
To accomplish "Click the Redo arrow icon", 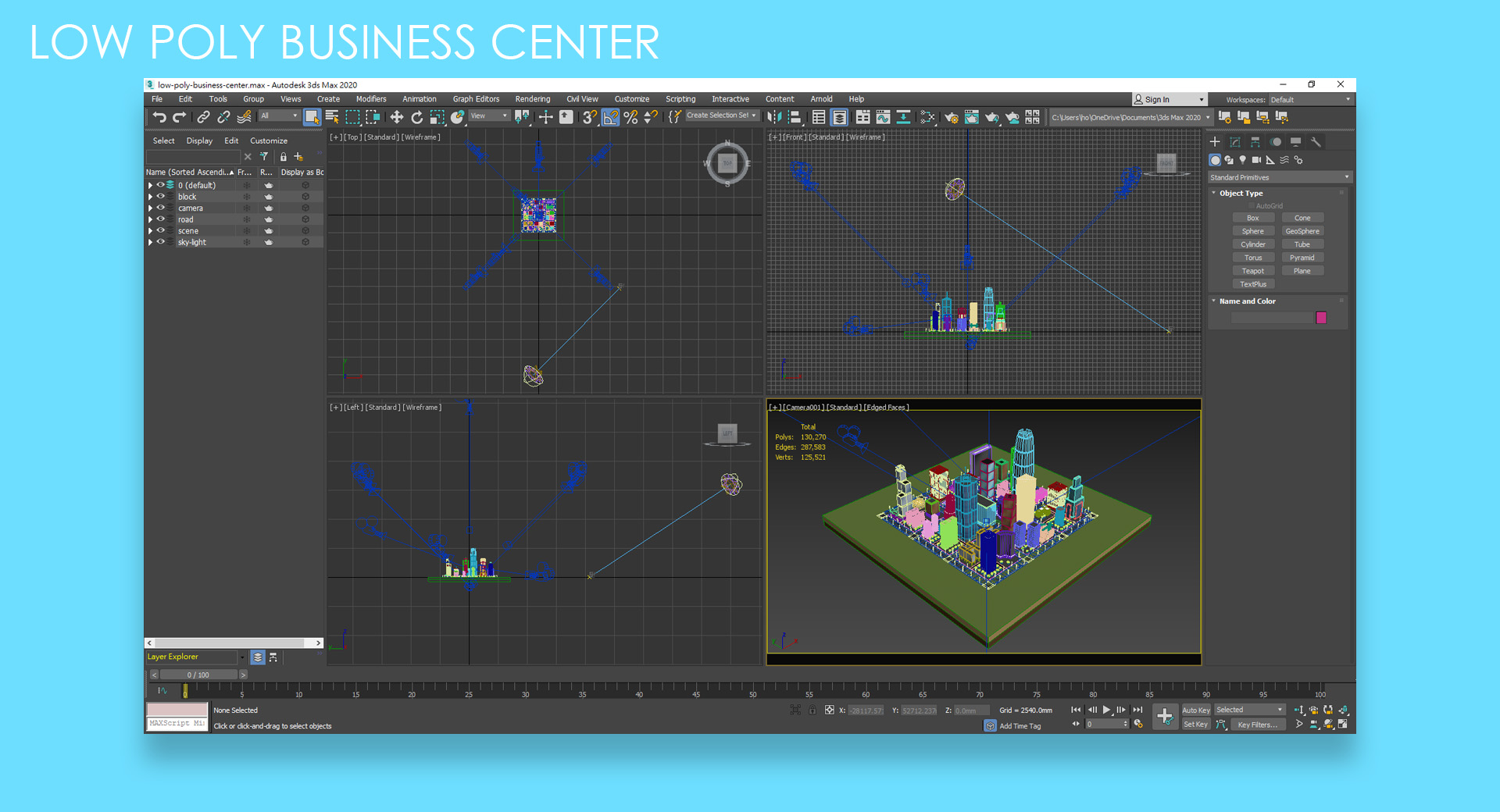I will click(180, 117).
